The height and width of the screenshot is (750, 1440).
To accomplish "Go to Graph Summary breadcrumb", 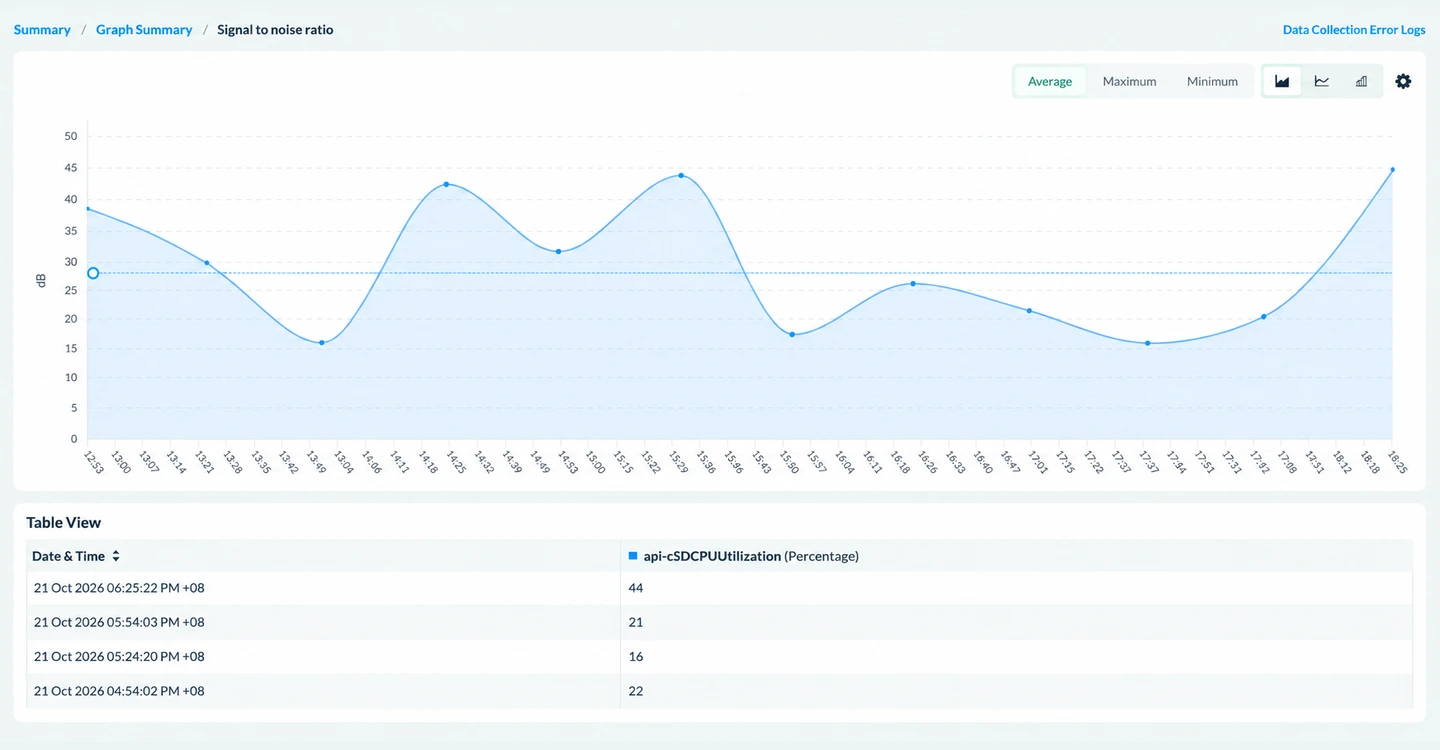I will click(144, 30).
